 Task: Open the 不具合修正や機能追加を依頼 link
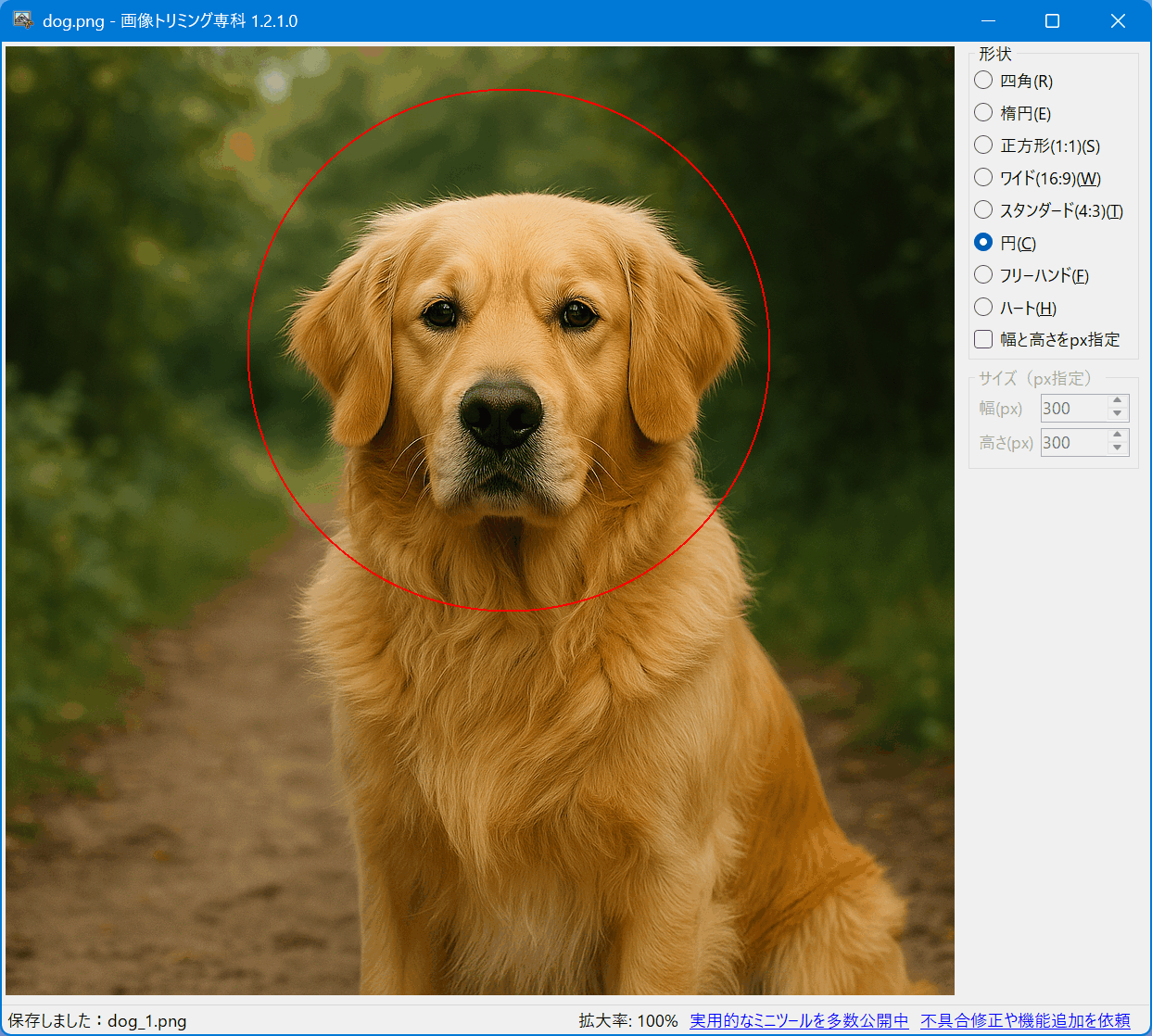coord(1025,1020)
